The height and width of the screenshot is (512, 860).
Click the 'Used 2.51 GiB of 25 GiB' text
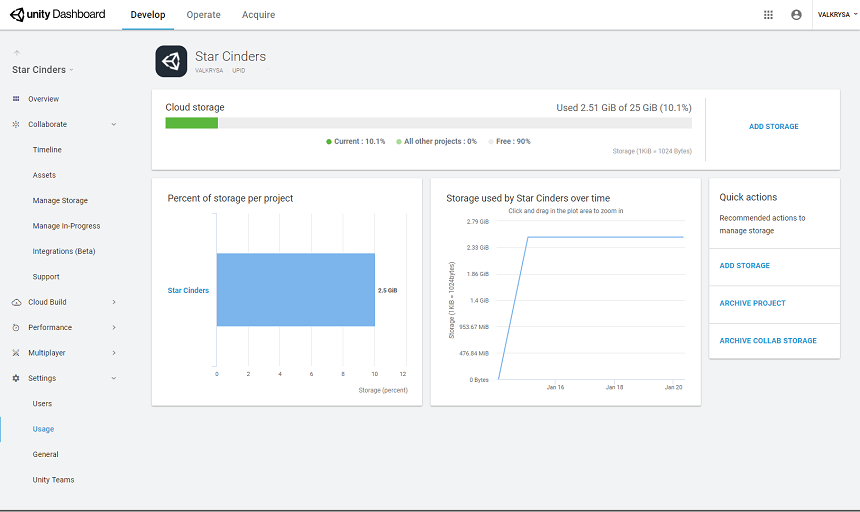[624, 107]
